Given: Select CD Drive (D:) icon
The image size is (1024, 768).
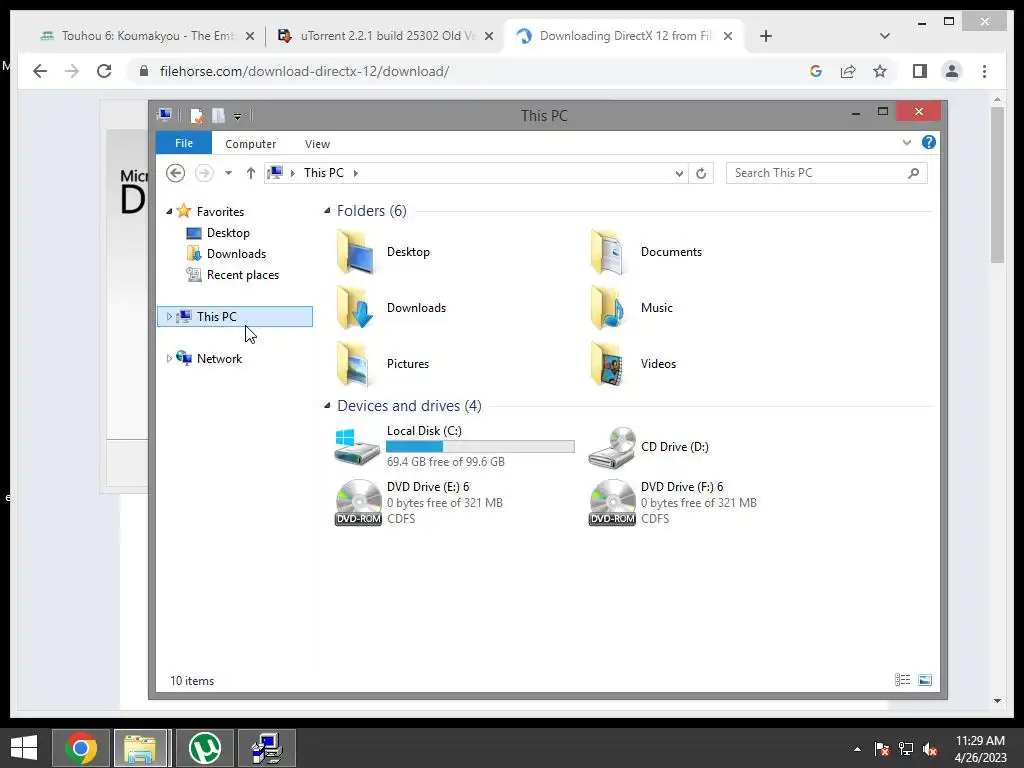Looking at the screenshot, I should click(x=611, y=447).
